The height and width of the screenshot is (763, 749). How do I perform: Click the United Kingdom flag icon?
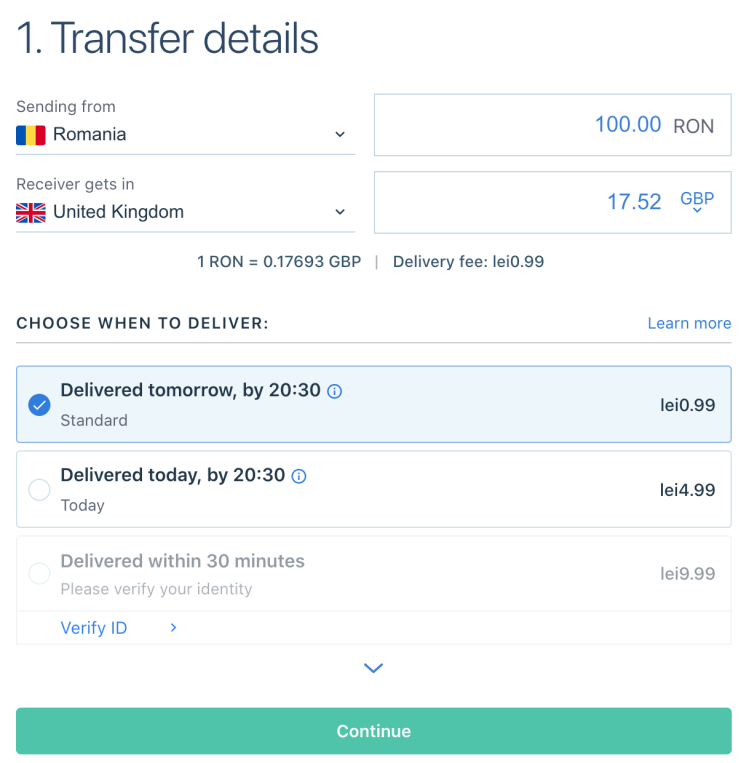[x=31, y=212]
